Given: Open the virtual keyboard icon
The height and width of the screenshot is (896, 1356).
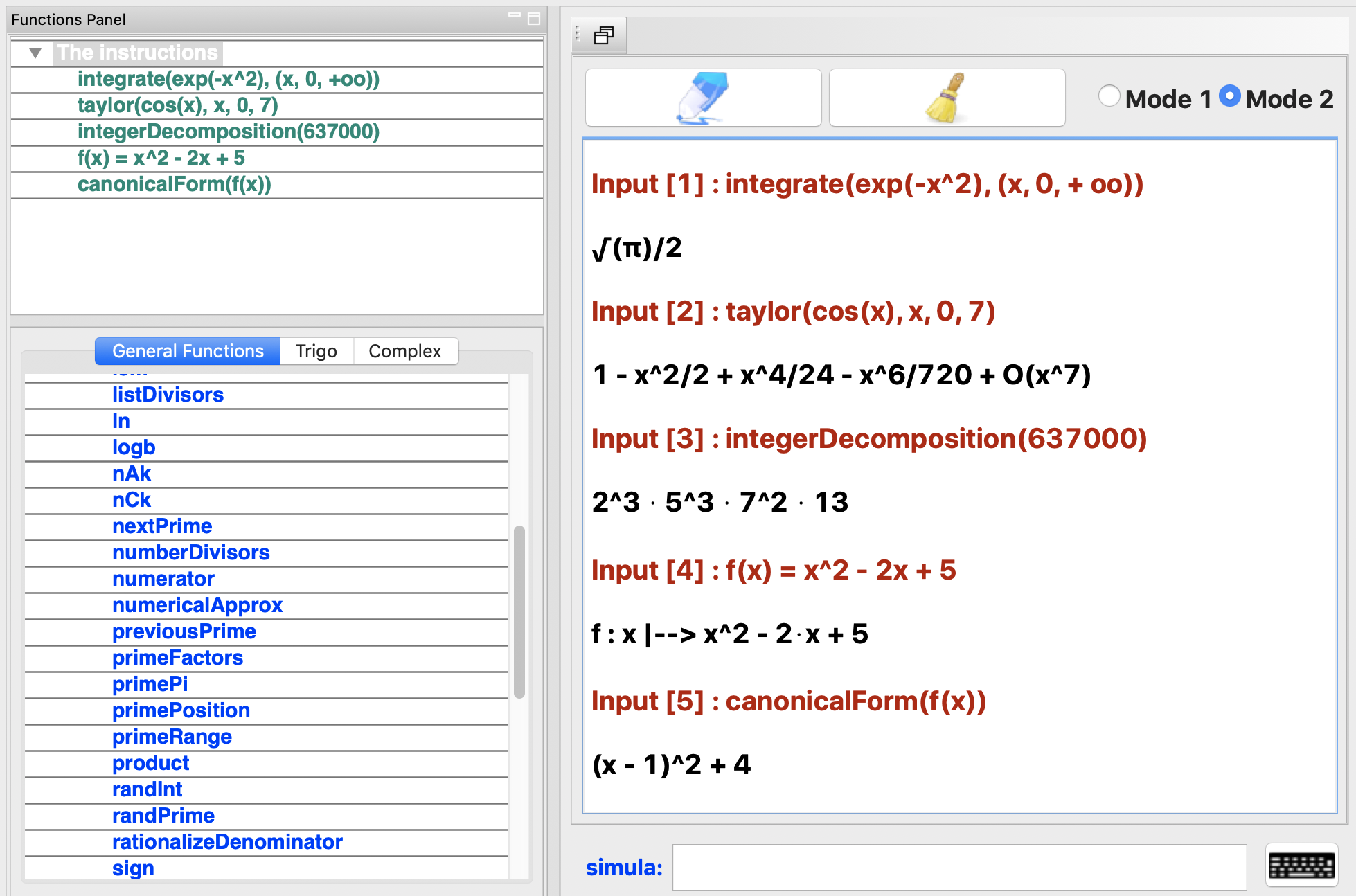Looking at the screenshot, I should click(x=1301, y=865).
